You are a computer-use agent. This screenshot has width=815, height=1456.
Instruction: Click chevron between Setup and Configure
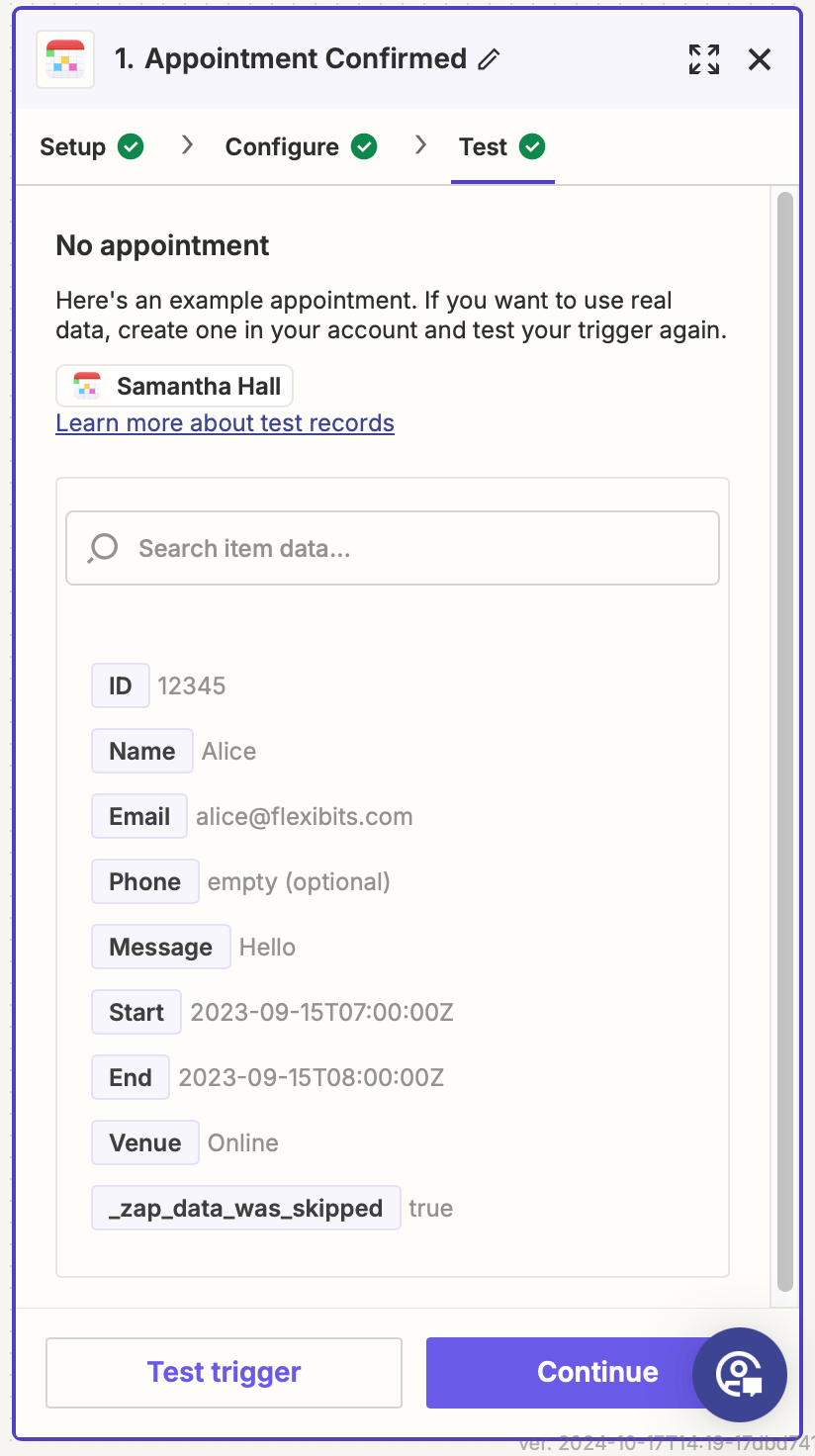point(187,145)
